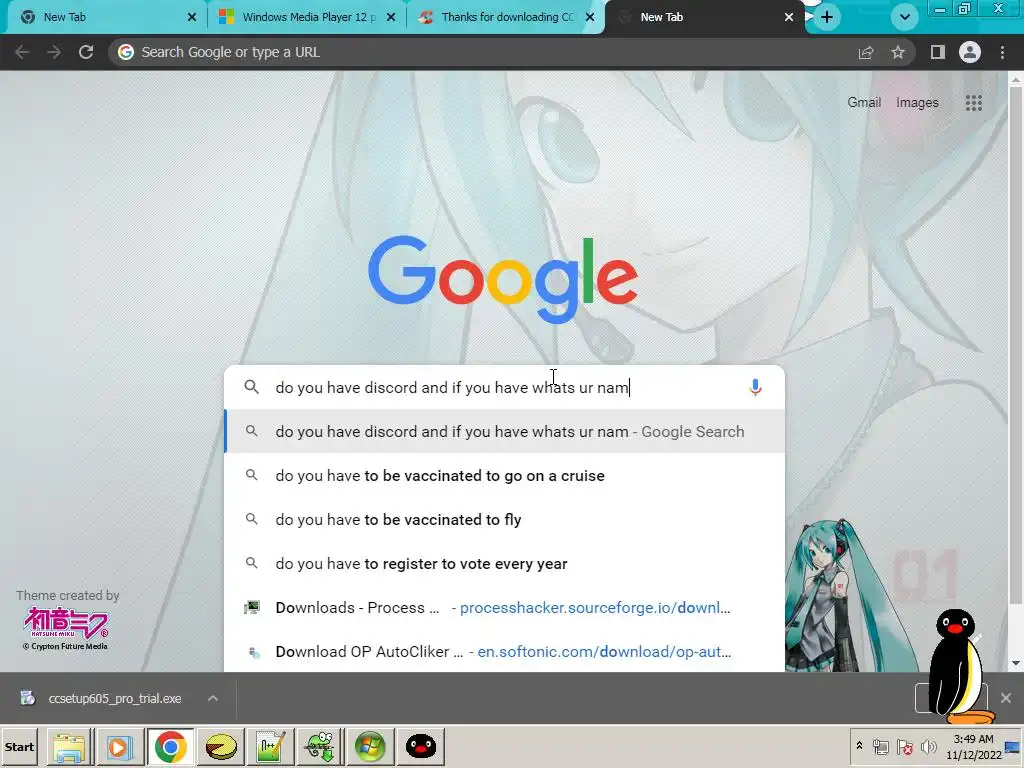This screenshot has height=768, width=1024.
Task: Open the Chrome three-dot menu
Action: click(1002, 52)
